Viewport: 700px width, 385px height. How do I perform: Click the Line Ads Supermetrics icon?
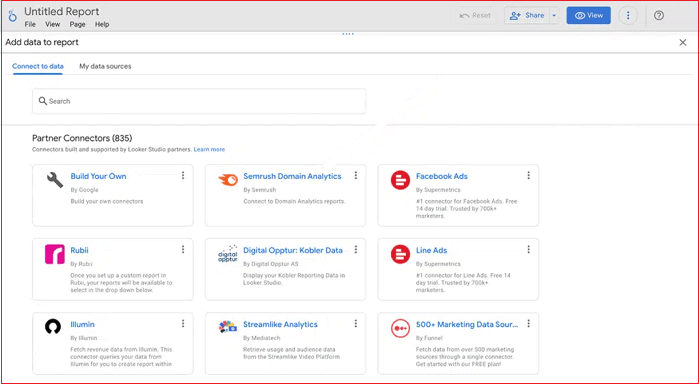(400, 254)
